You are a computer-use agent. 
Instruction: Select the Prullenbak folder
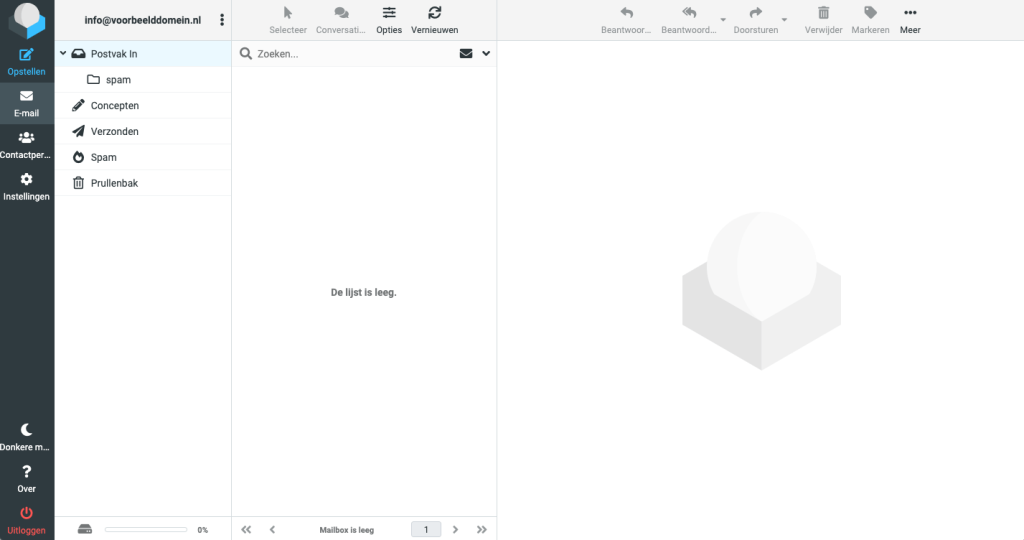pos(115,184)
